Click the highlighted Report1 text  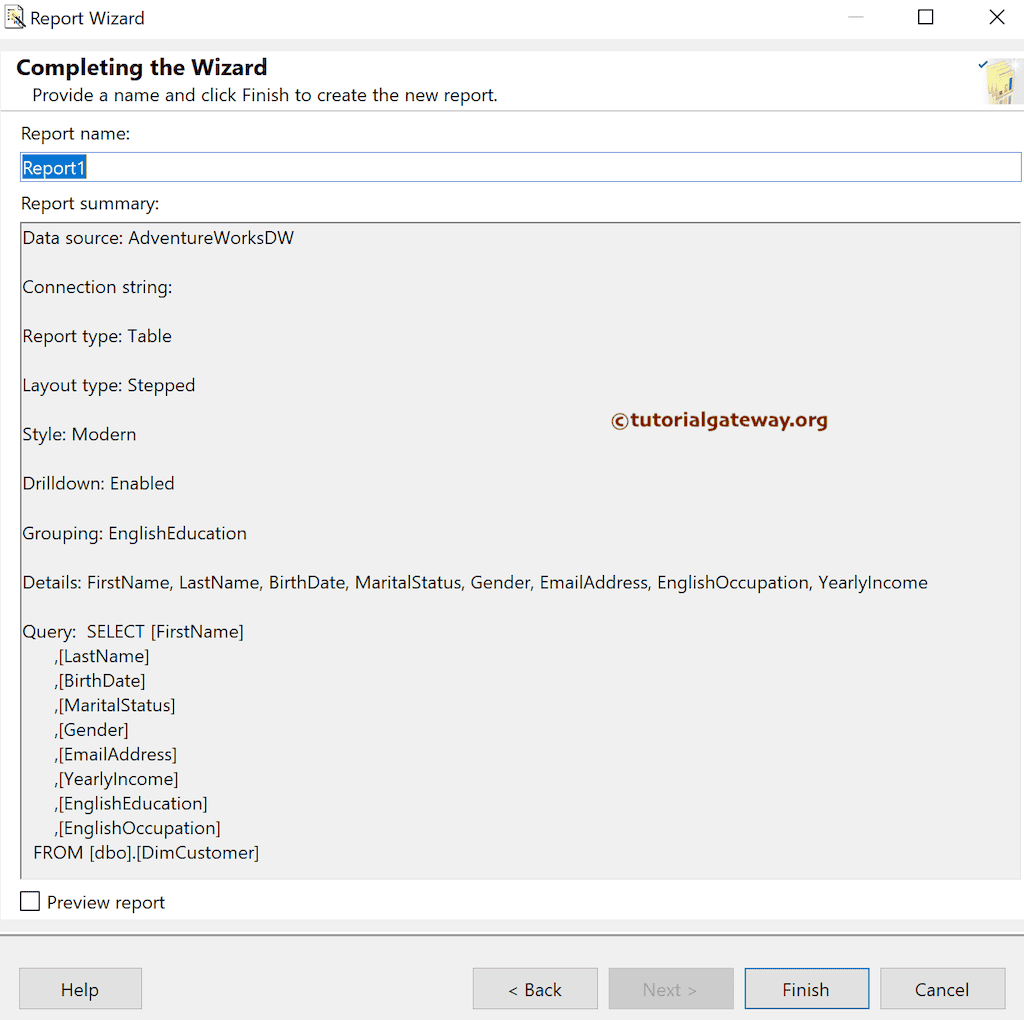[53, 167]
